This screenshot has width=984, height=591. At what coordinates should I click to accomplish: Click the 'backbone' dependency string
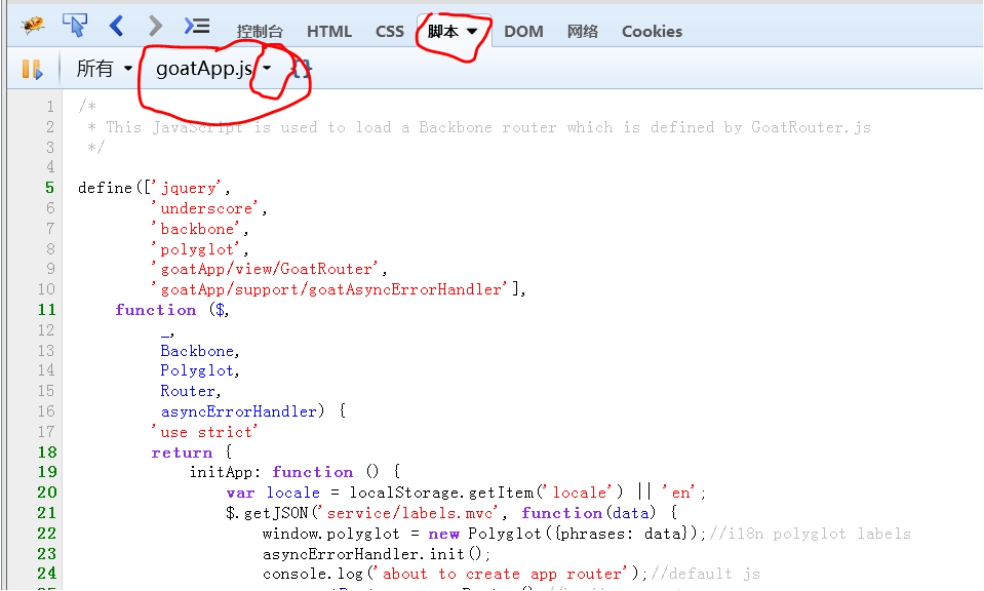point(196,229)
